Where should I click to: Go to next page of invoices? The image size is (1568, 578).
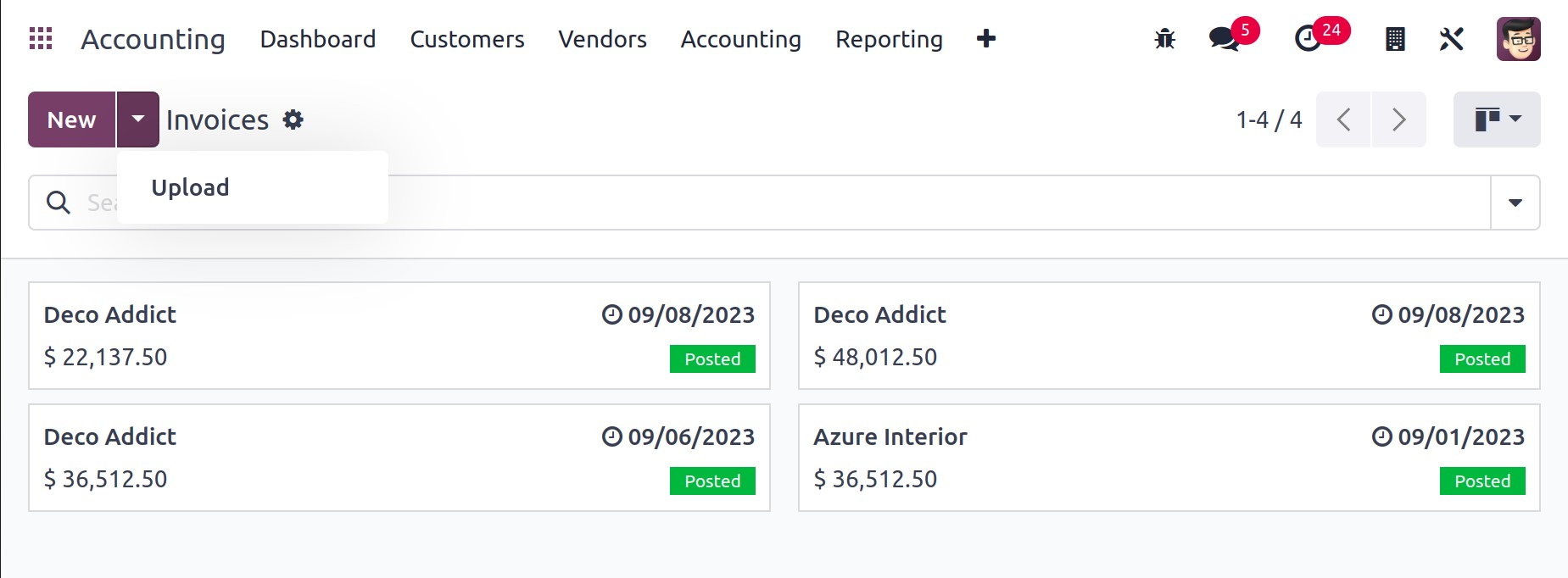click(1398, 119)
